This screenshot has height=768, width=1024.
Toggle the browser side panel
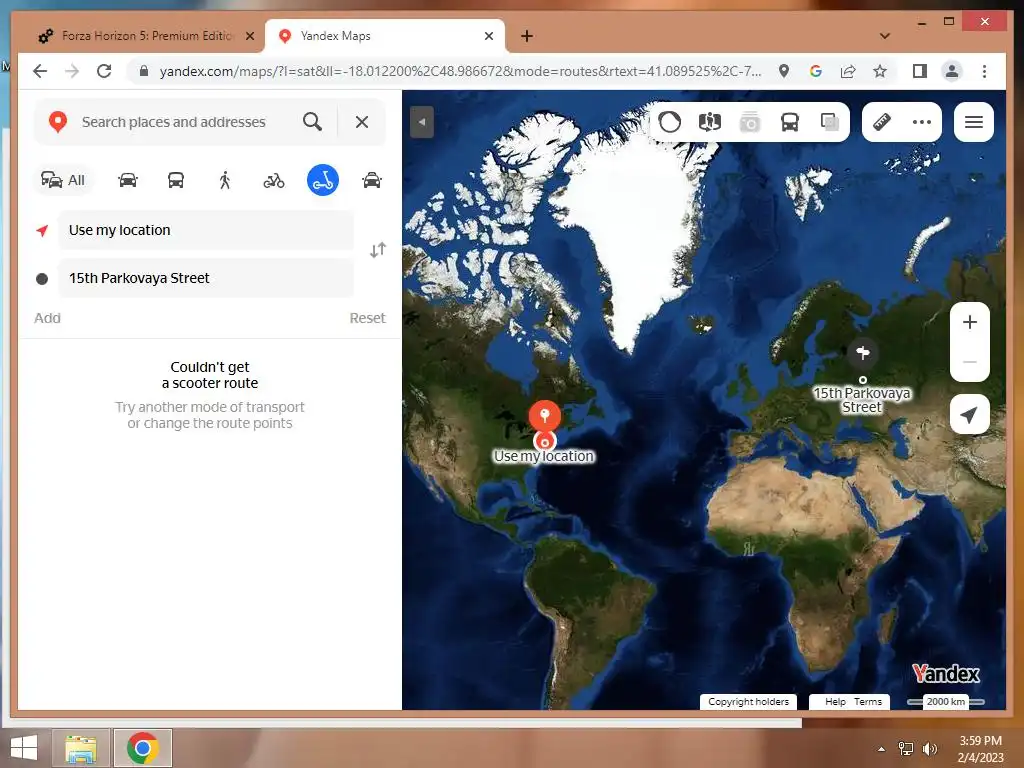point(920,71)
